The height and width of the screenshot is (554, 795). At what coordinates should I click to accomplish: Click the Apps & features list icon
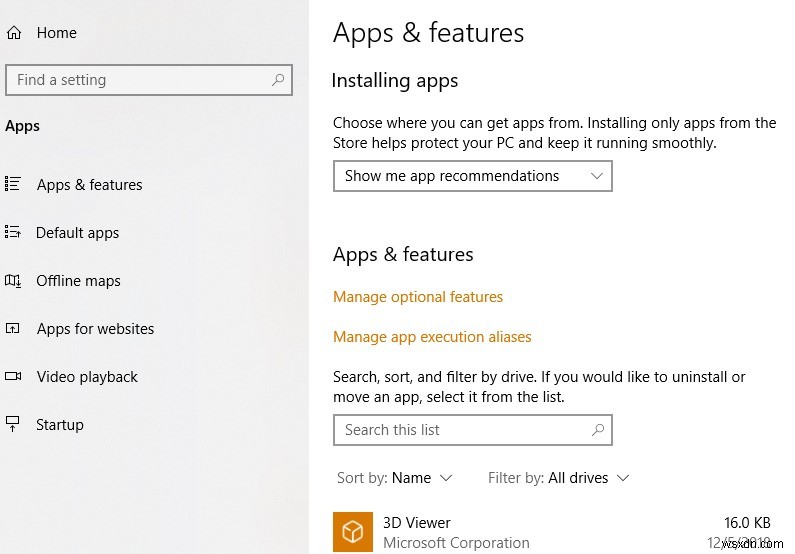coord(13,183)
